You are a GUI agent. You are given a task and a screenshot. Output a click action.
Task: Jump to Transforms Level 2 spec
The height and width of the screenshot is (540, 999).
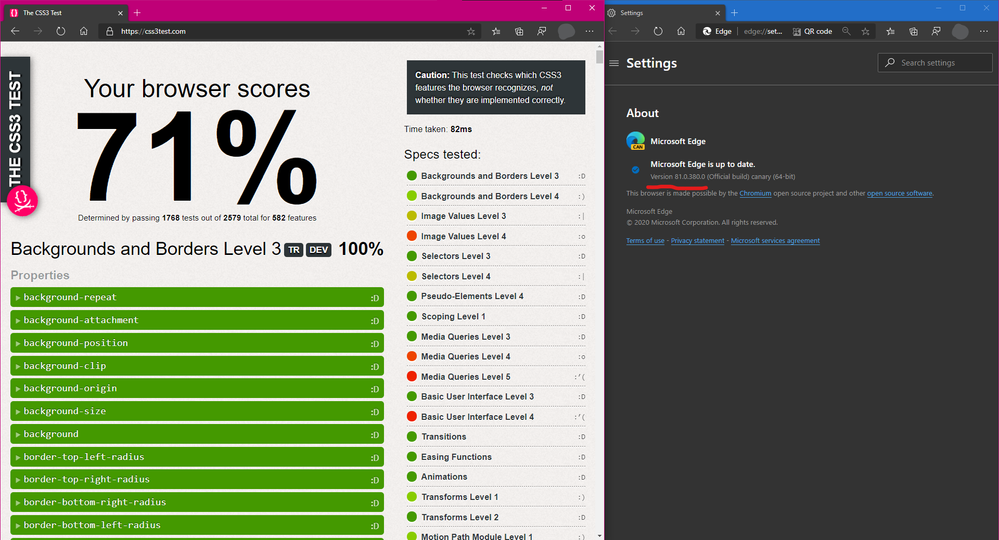[x=459, y=517]
